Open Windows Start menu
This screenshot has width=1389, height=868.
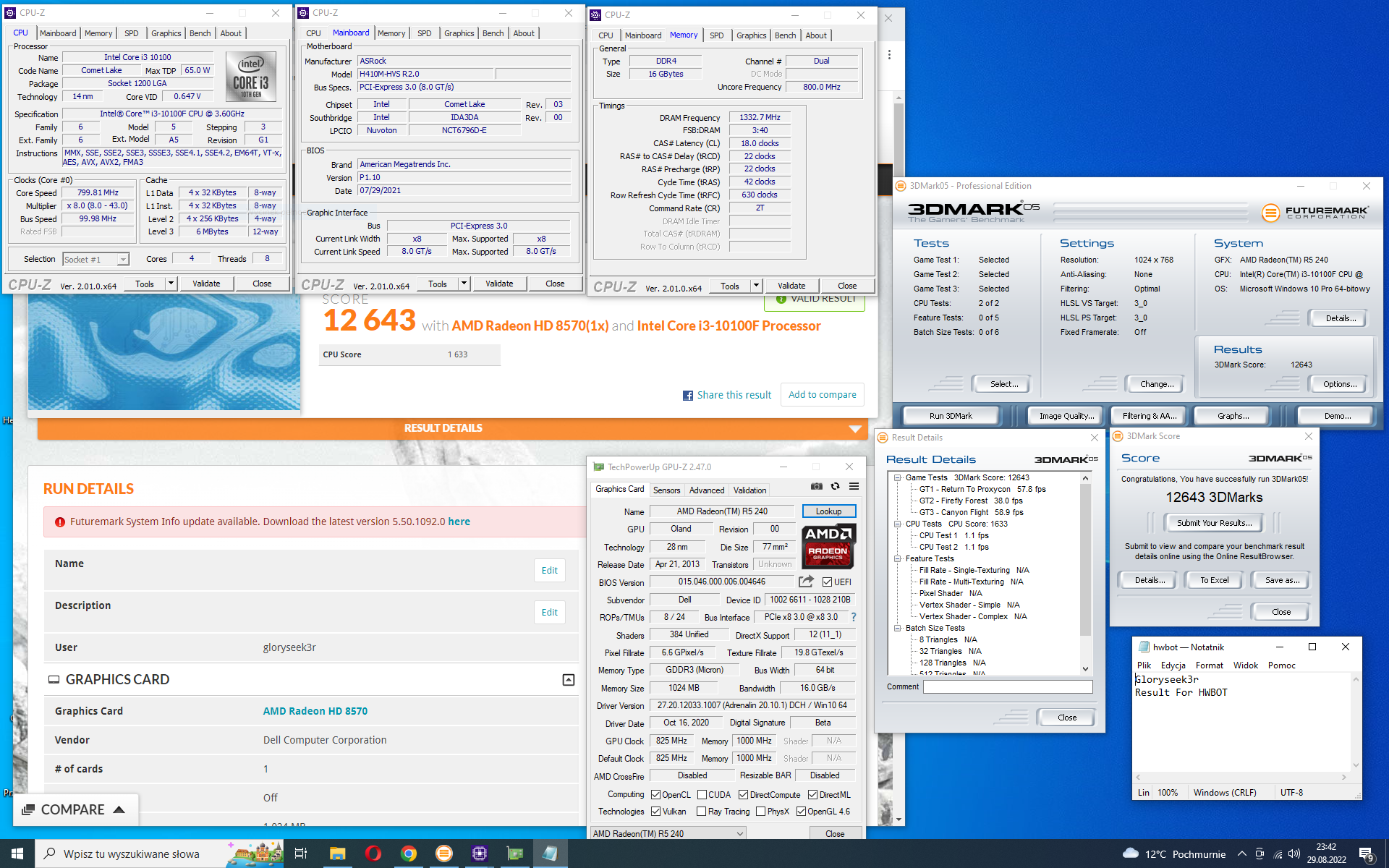click(x=17, y=854)
